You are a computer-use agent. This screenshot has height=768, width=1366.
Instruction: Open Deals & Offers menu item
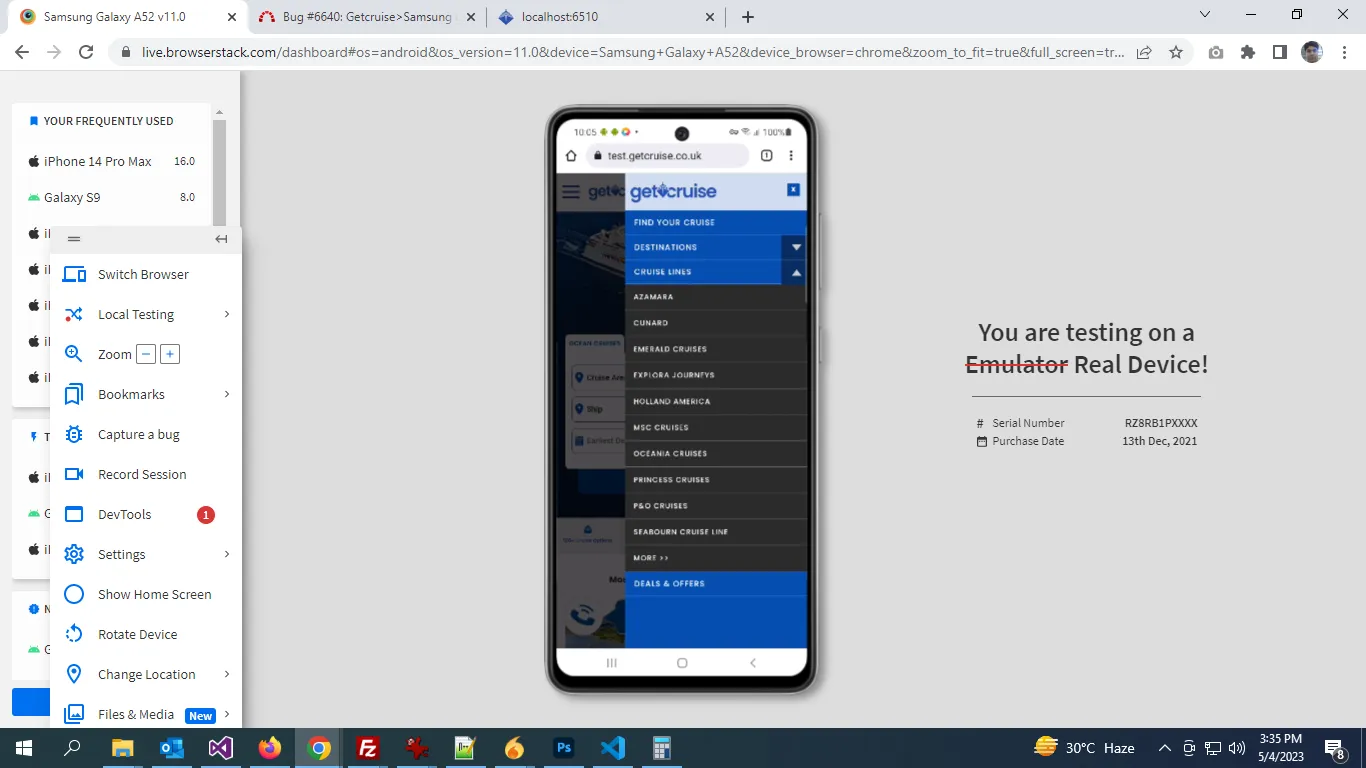pyautogui.click(x=715, y=584)
